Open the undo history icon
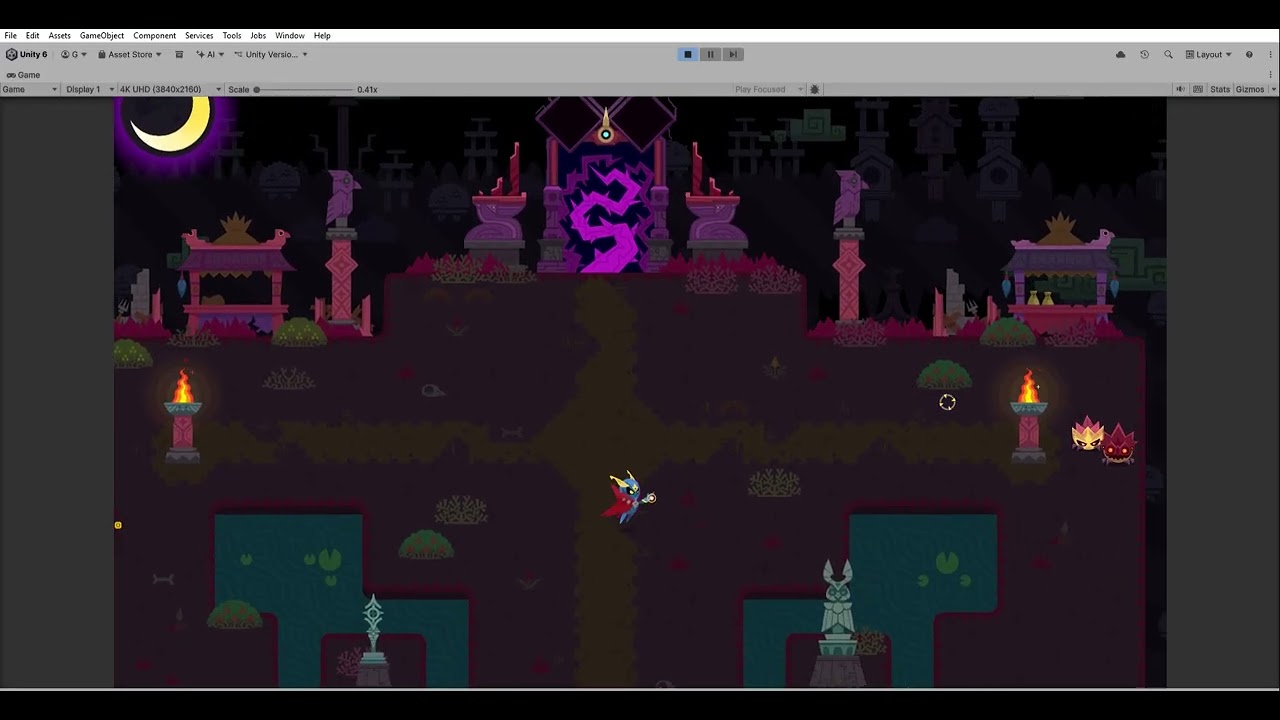Screen dimensions: 1280x720 (x=1144, y=55)
